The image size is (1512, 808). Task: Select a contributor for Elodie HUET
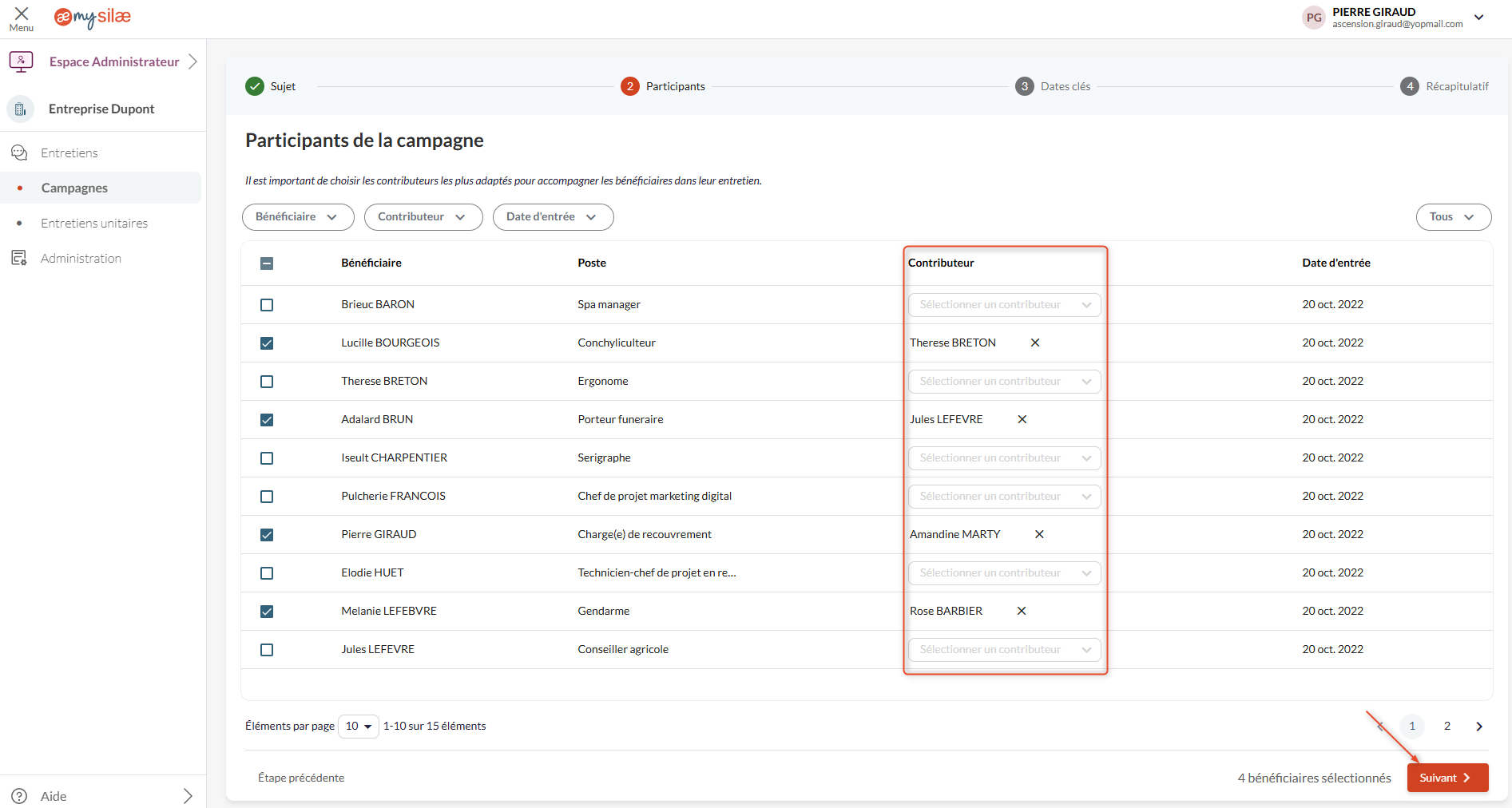1004,573
